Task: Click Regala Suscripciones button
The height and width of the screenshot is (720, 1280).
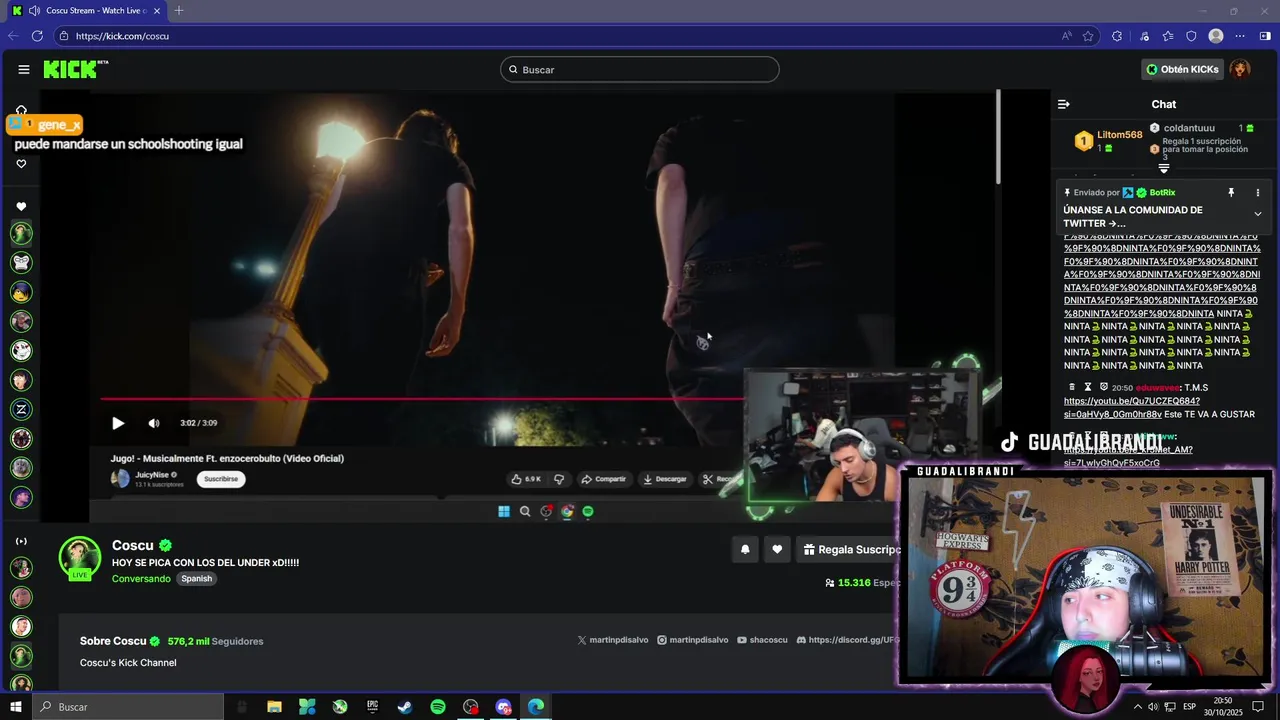Action: [x=850, y=549]
